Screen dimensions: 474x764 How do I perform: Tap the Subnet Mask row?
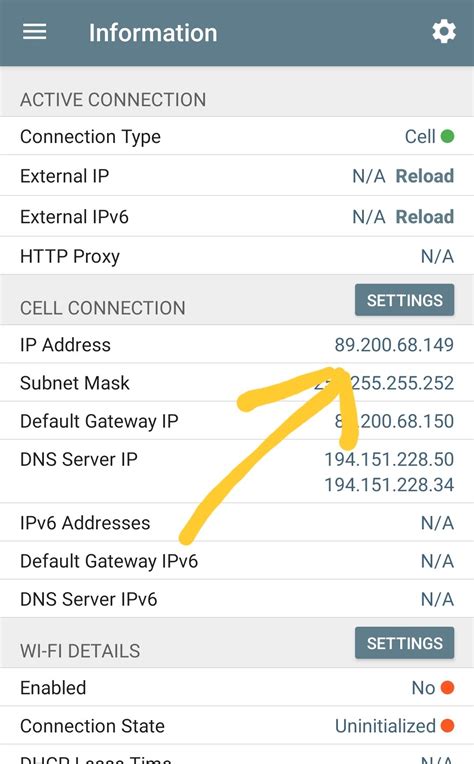click(x=237, y=382)
